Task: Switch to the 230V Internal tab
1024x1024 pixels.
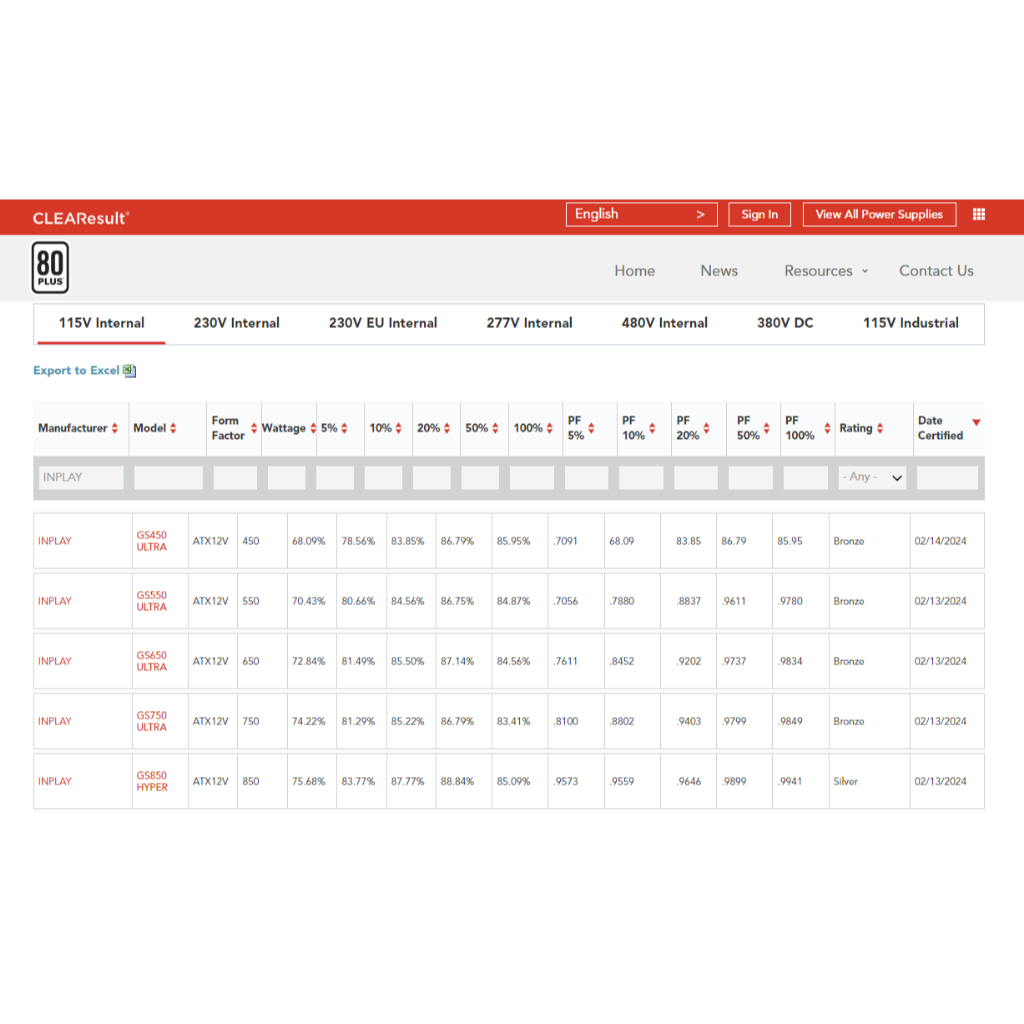Action: point(236,323)
